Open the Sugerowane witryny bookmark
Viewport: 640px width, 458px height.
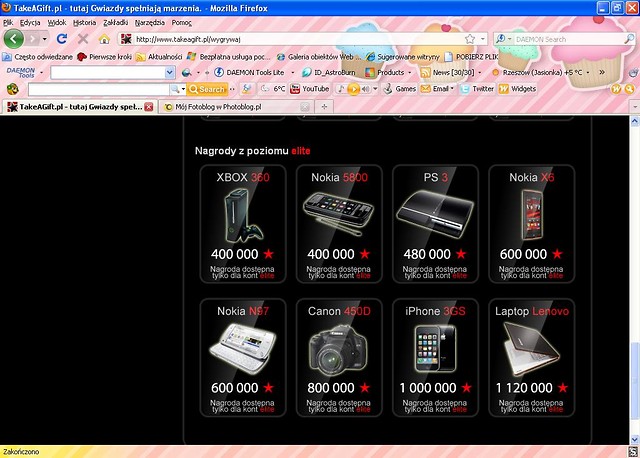click(403, 56)
